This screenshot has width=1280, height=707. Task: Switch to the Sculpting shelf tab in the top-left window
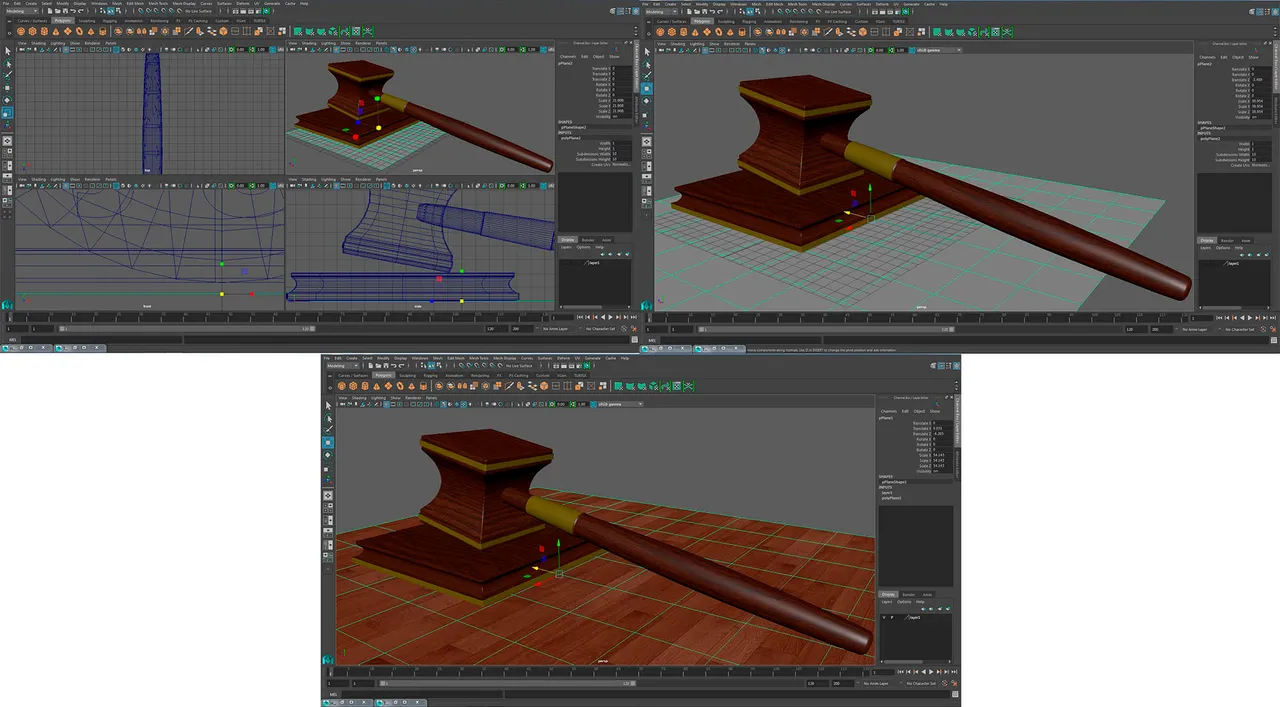point(87,21)
